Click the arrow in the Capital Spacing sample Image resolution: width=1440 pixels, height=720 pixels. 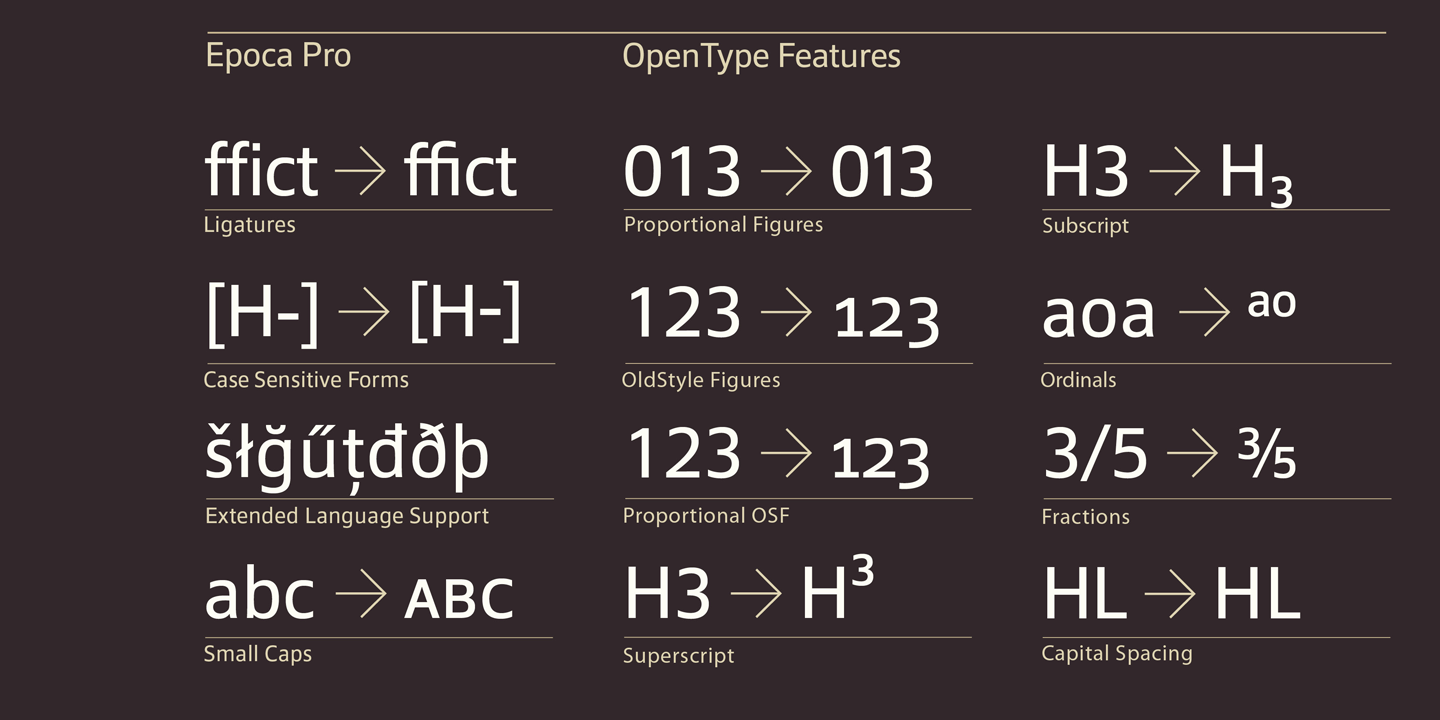pos(1169,597)
